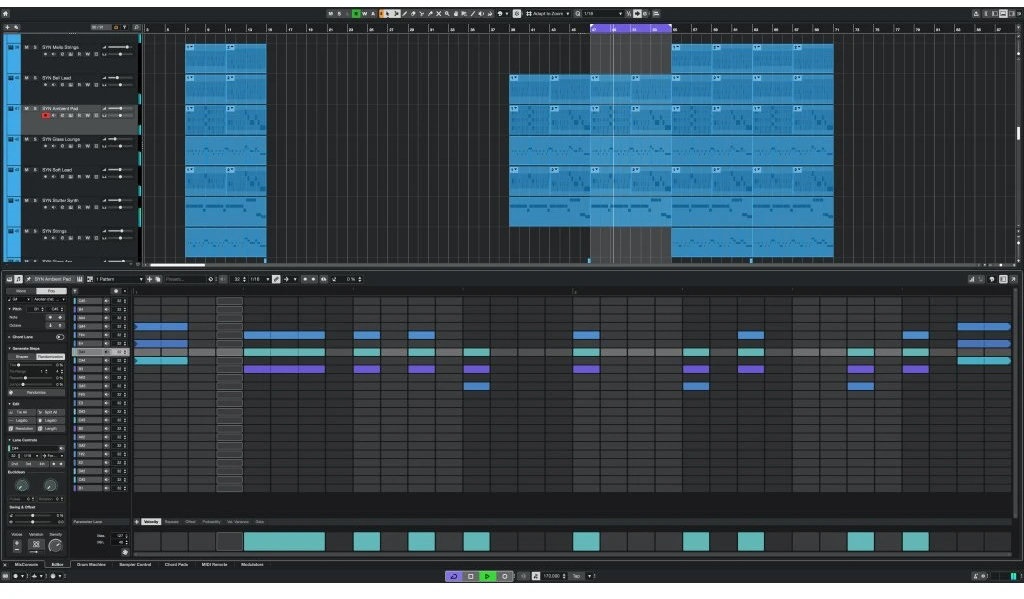Click the playback direction arrow icon
1024x599 pixels.
tap(286, 279)
